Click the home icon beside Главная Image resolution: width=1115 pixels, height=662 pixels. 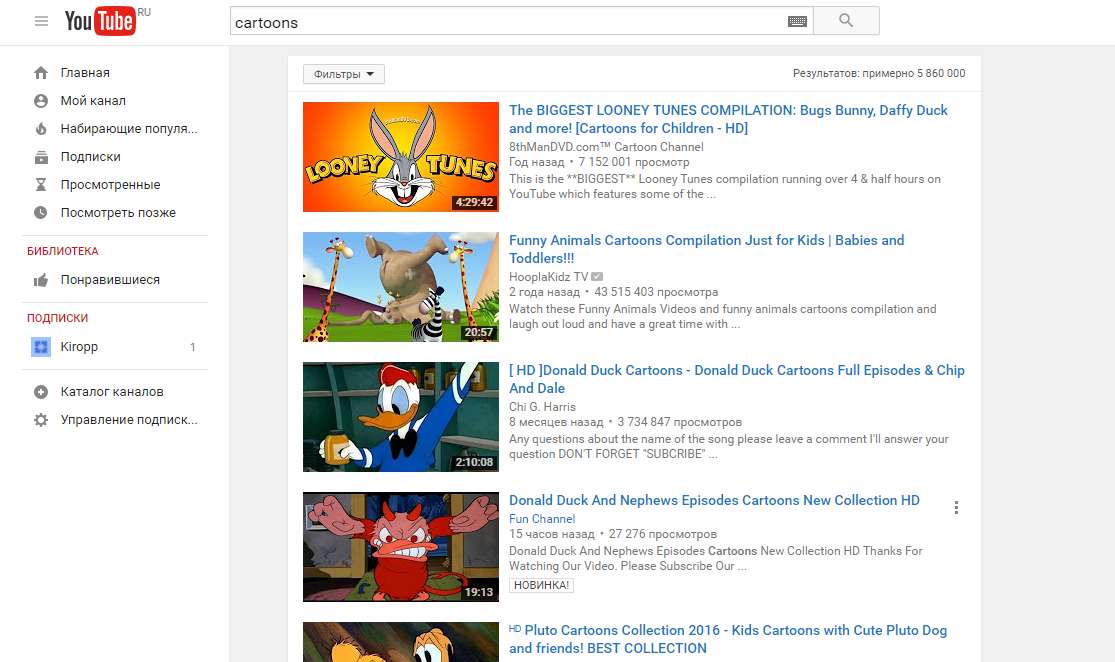[x=41, y=73]
